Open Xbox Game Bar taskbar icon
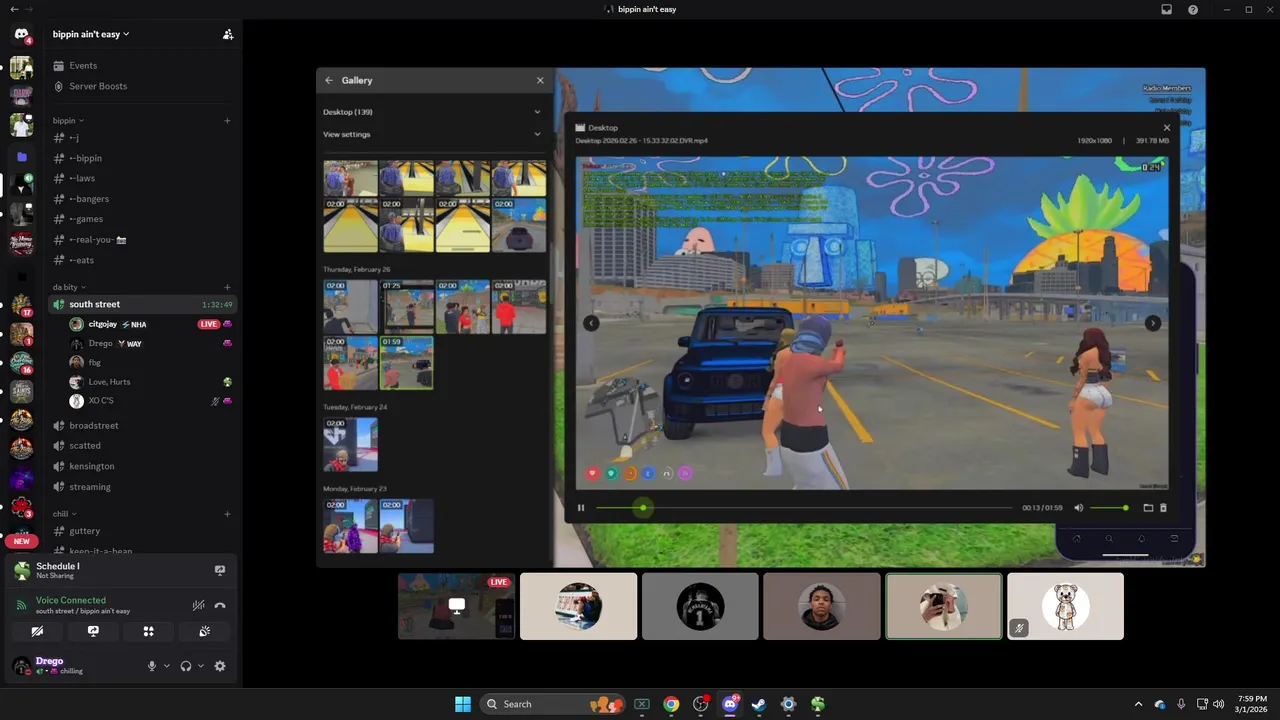 642,704
